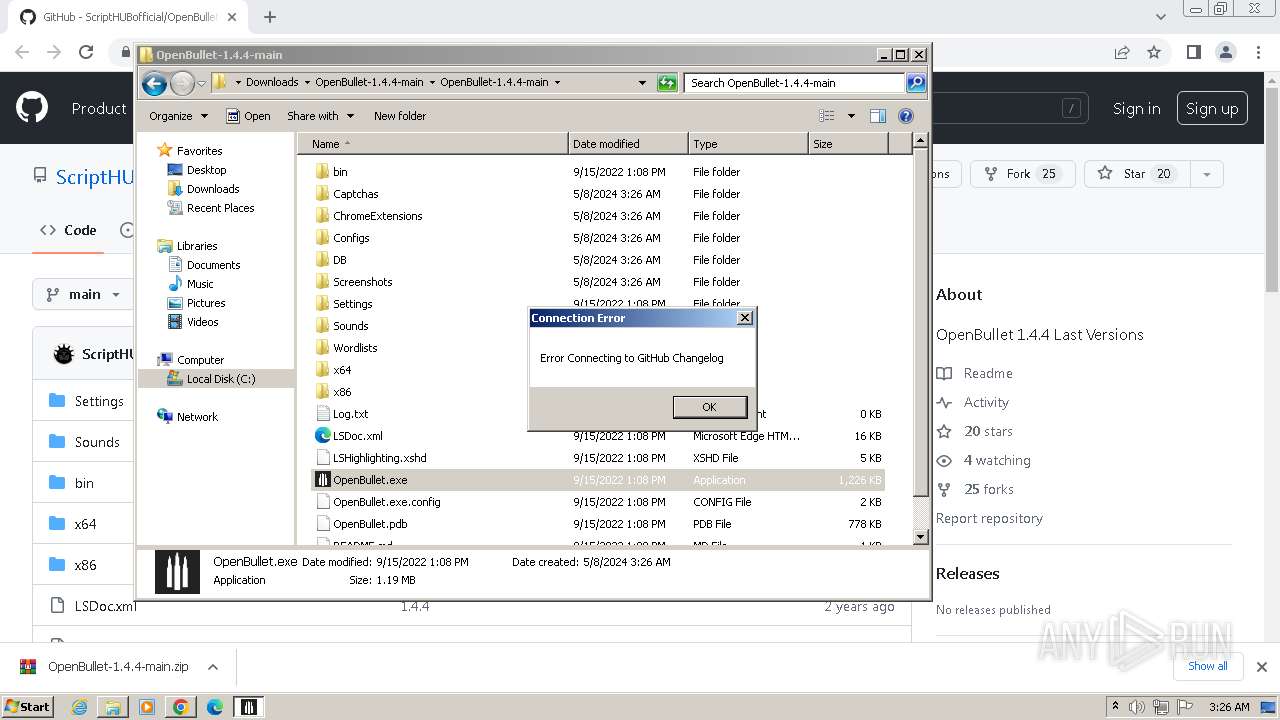
Task: Sort files by Size column header
Action: pyautogui.click(x=848, y=144)
